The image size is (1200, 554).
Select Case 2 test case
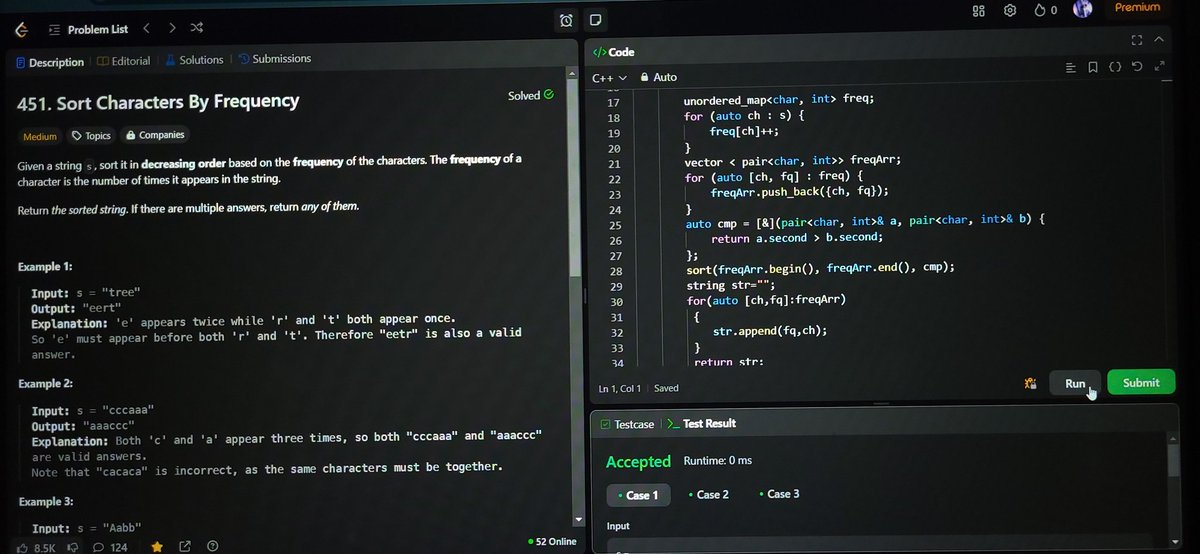(x=708, y=494)
